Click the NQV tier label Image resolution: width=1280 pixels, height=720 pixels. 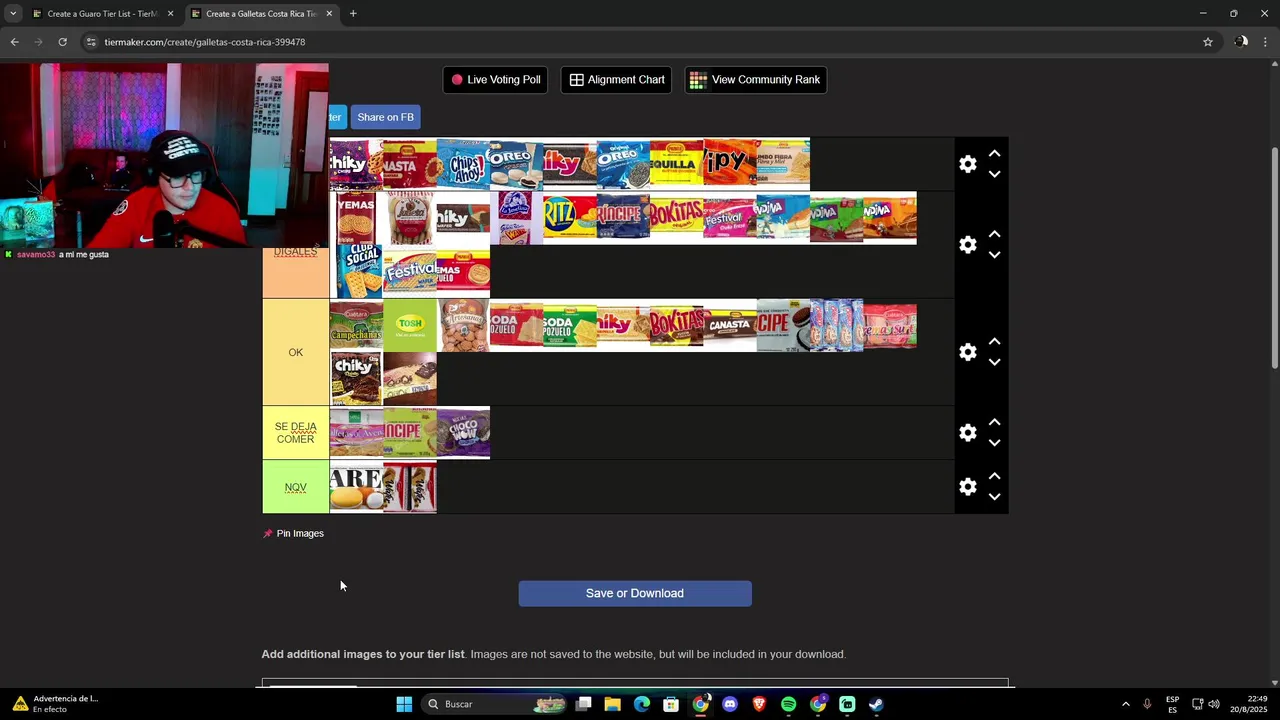[296, 487]
